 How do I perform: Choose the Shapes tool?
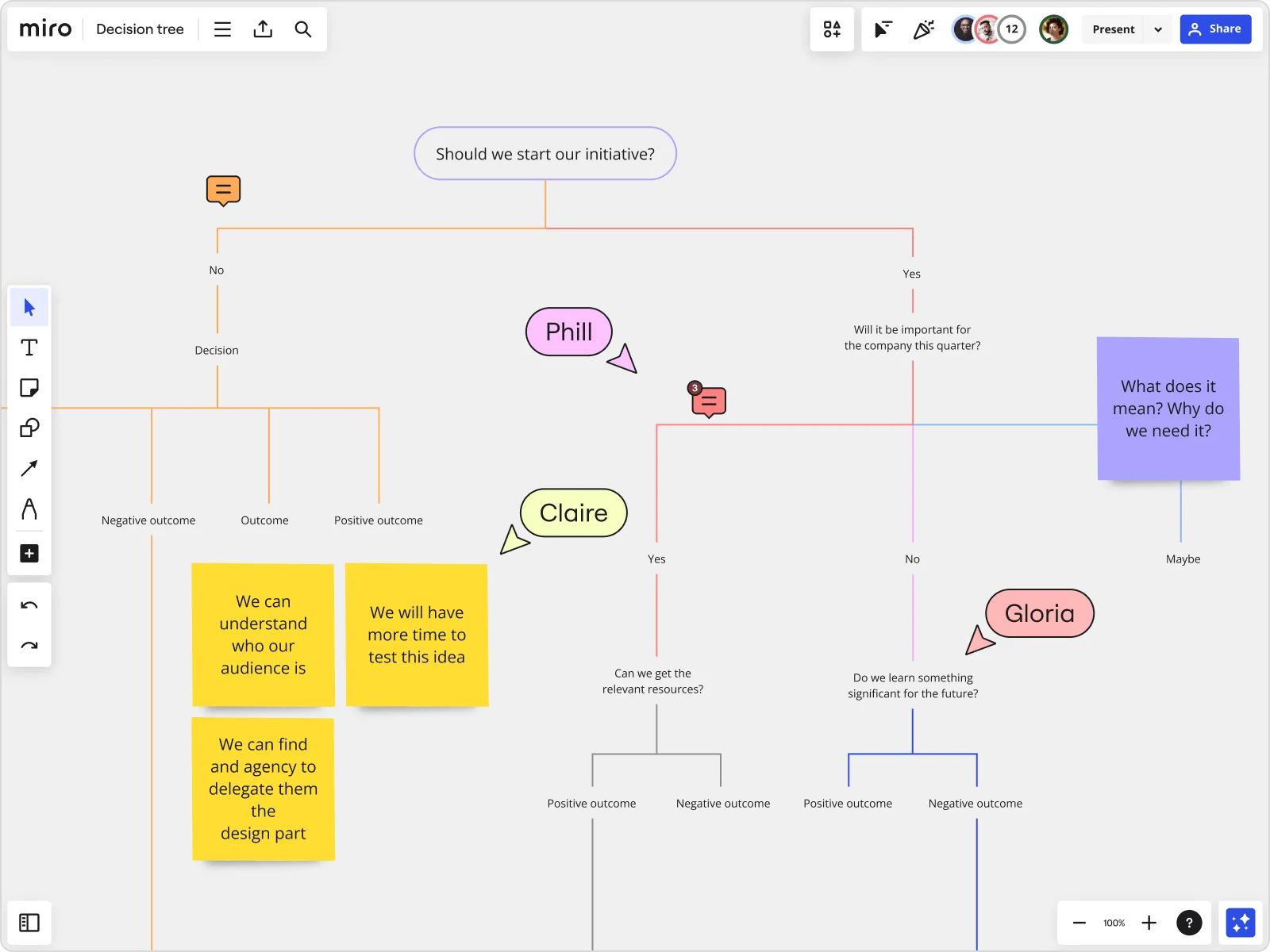29,428
